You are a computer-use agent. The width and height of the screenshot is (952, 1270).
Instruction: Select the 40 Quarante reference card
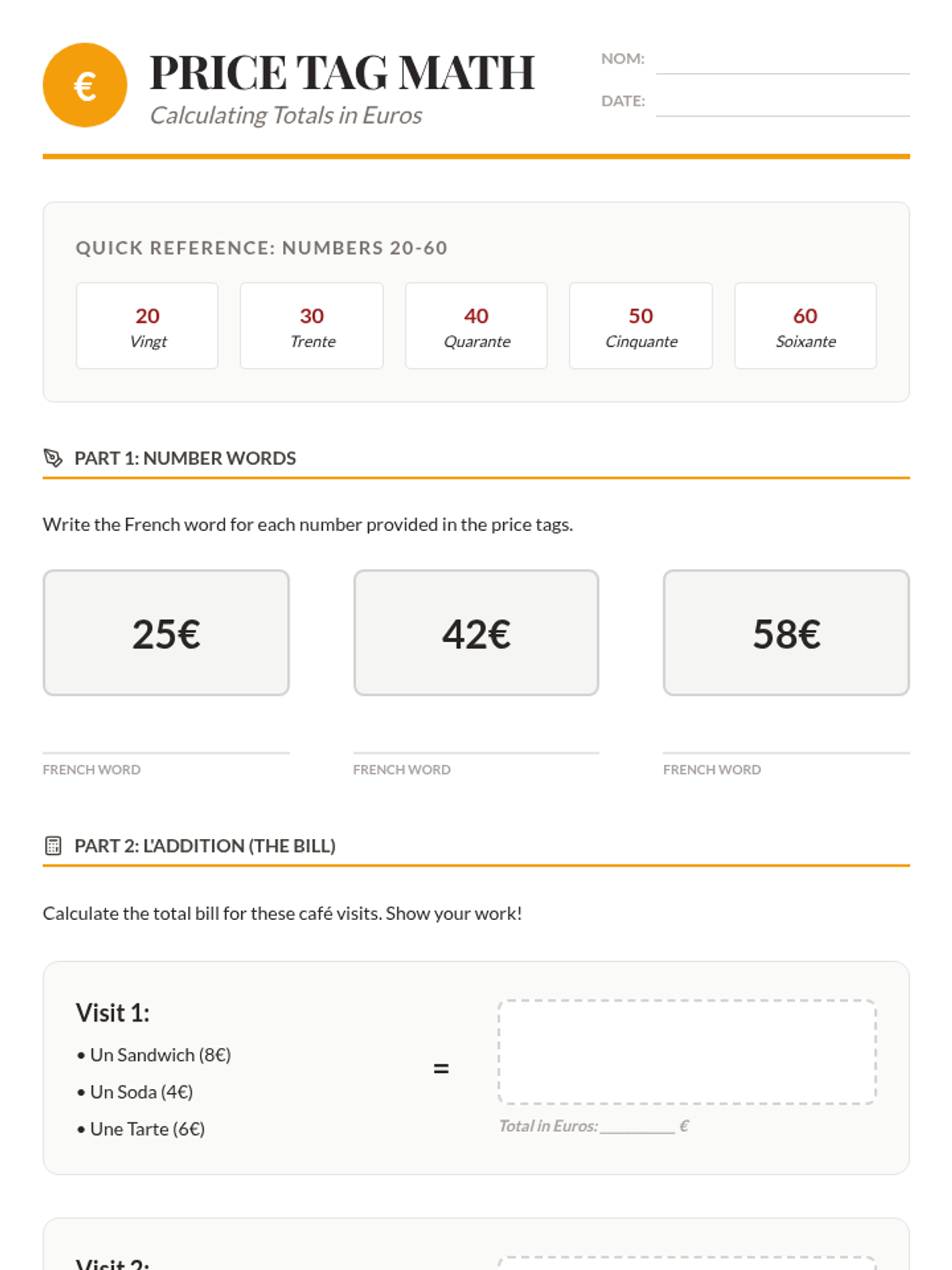tap(476, 326)
